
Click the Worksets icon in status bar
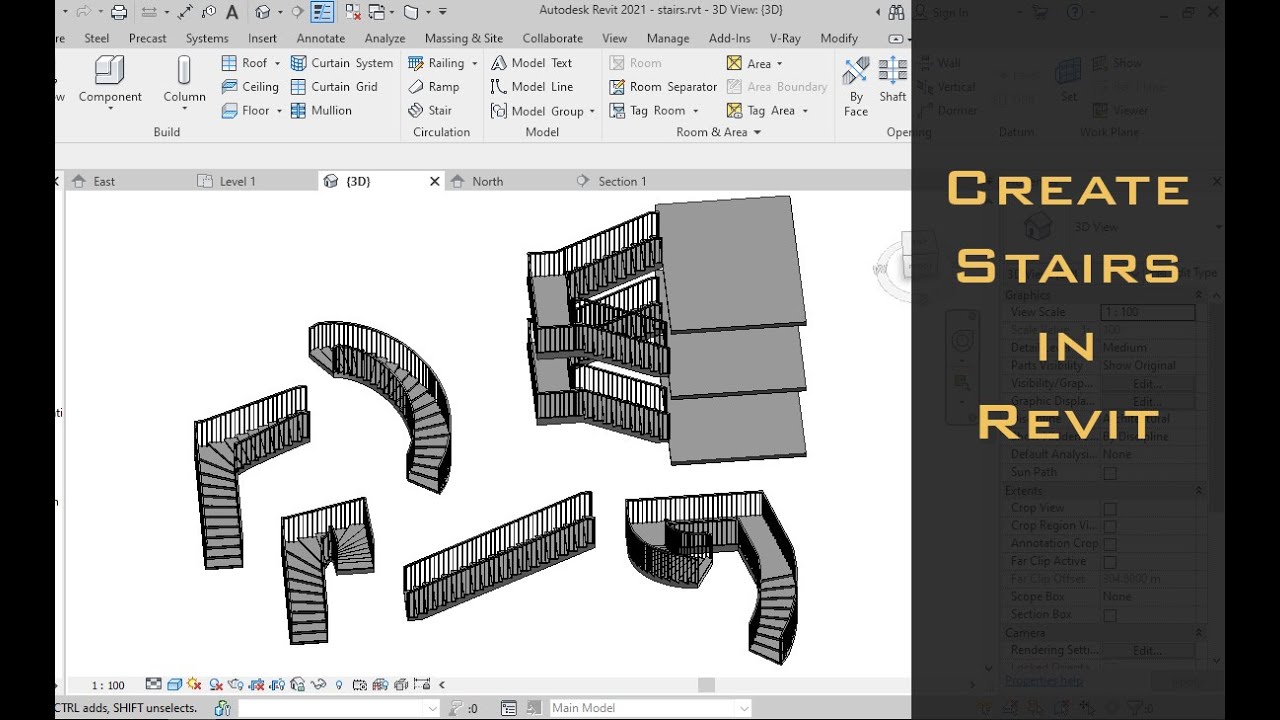tap(222, 708)
